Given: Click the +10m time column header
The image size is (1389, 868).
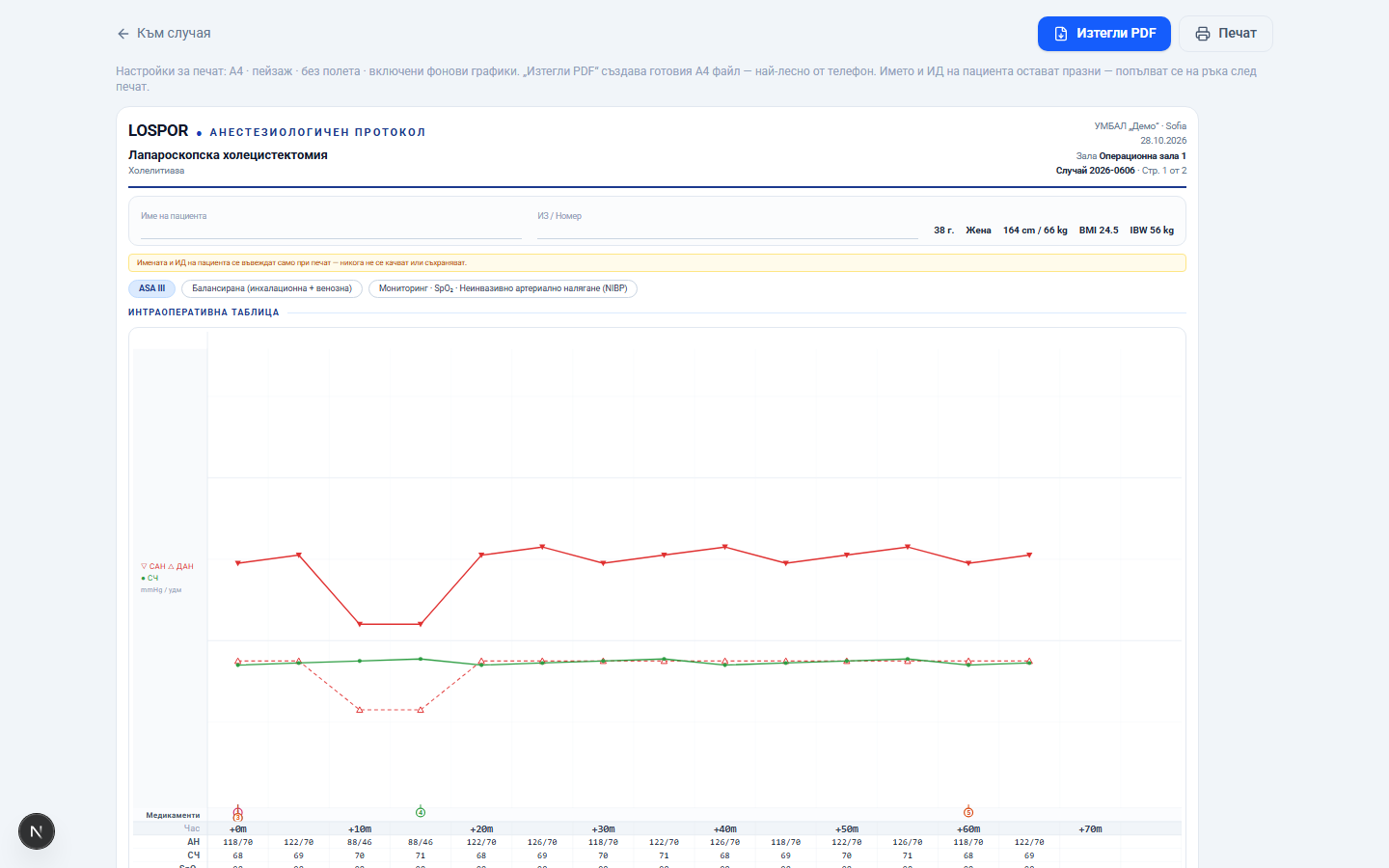Looking at the screenshot, I should tap(360, 829).
